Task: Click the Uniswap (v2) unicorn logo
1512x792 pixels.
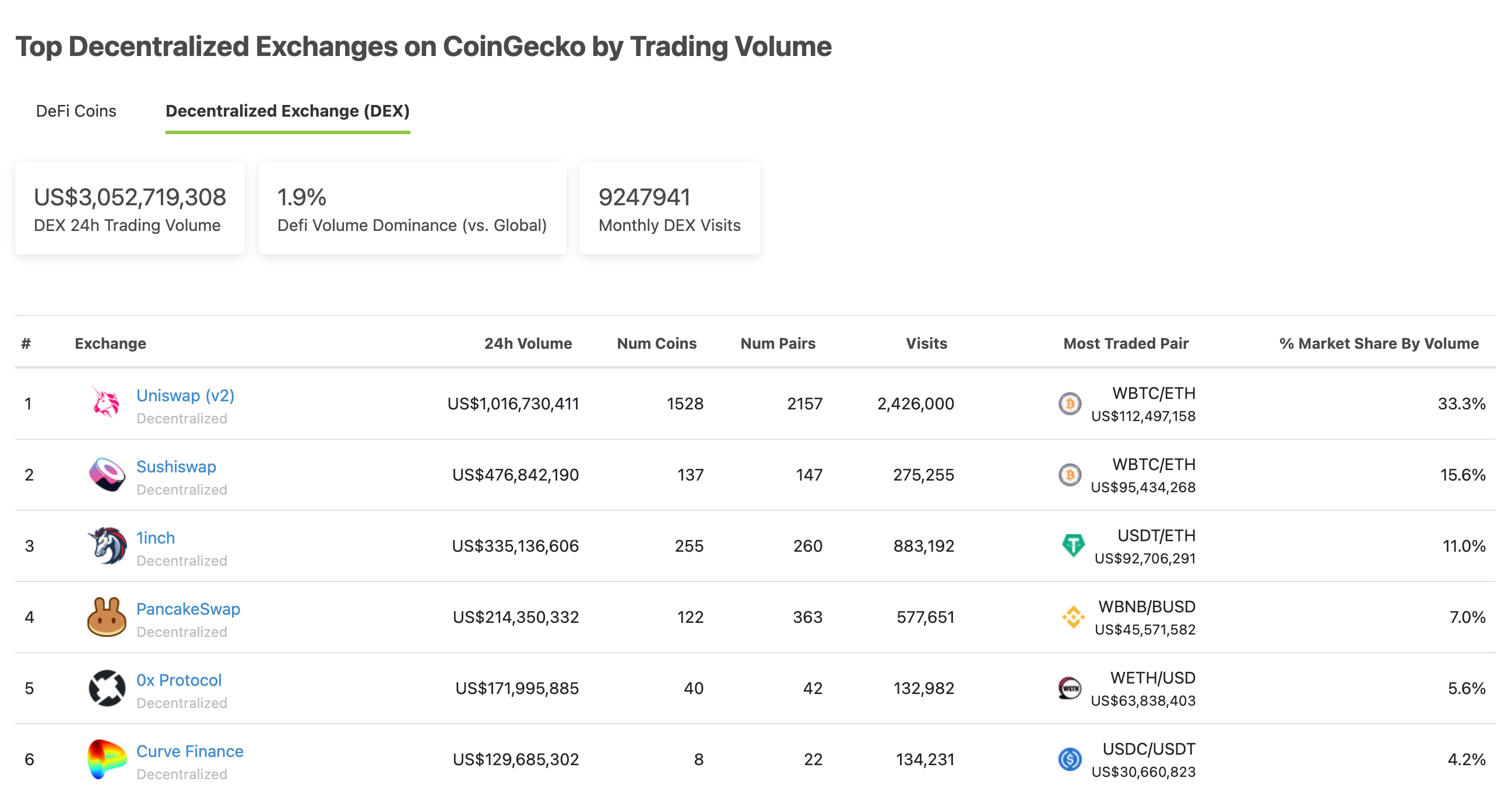Action: tap(106, 403)
